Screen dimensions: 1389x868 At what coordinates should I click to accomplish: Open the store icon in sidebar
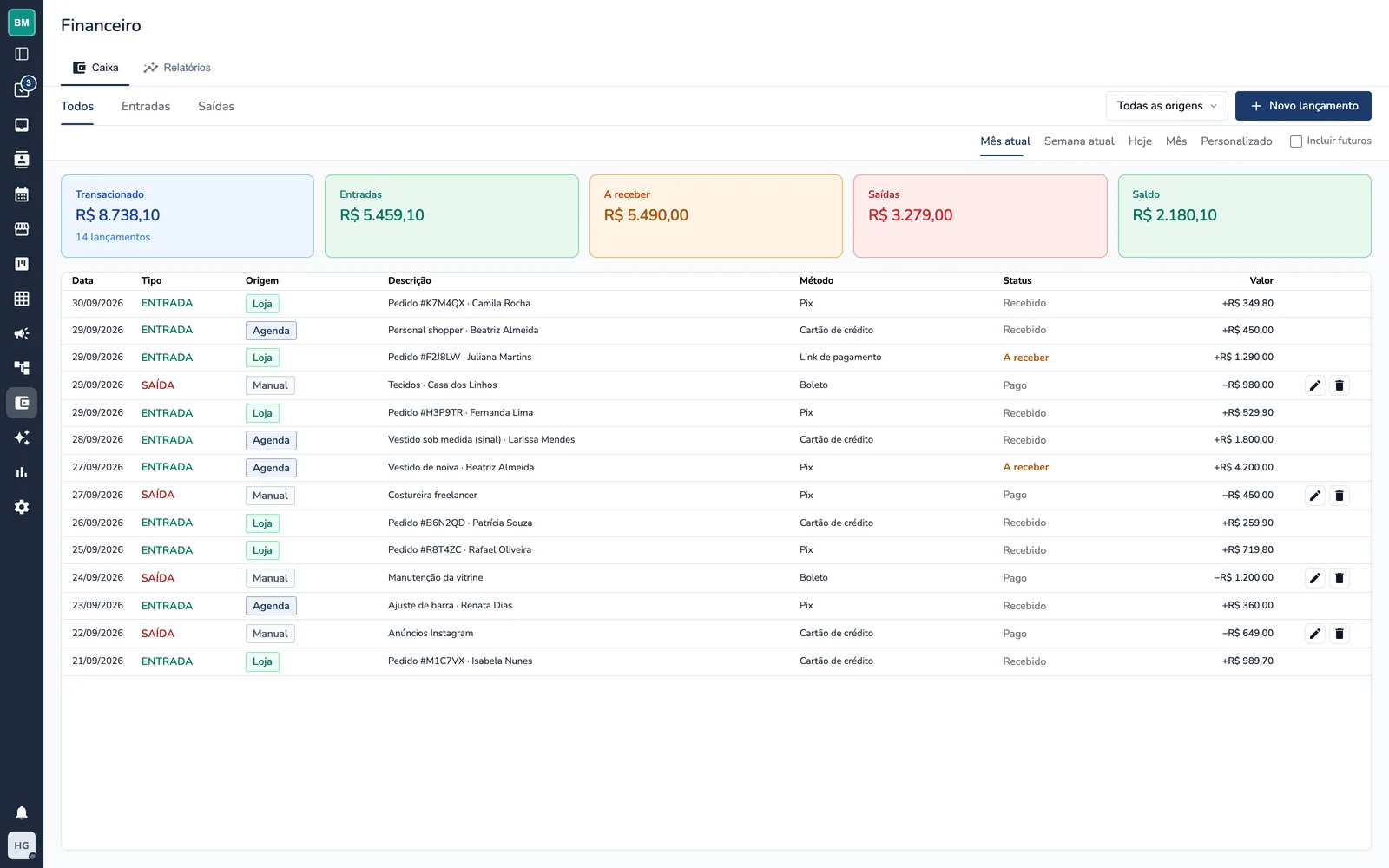click(x=22, y=229)
